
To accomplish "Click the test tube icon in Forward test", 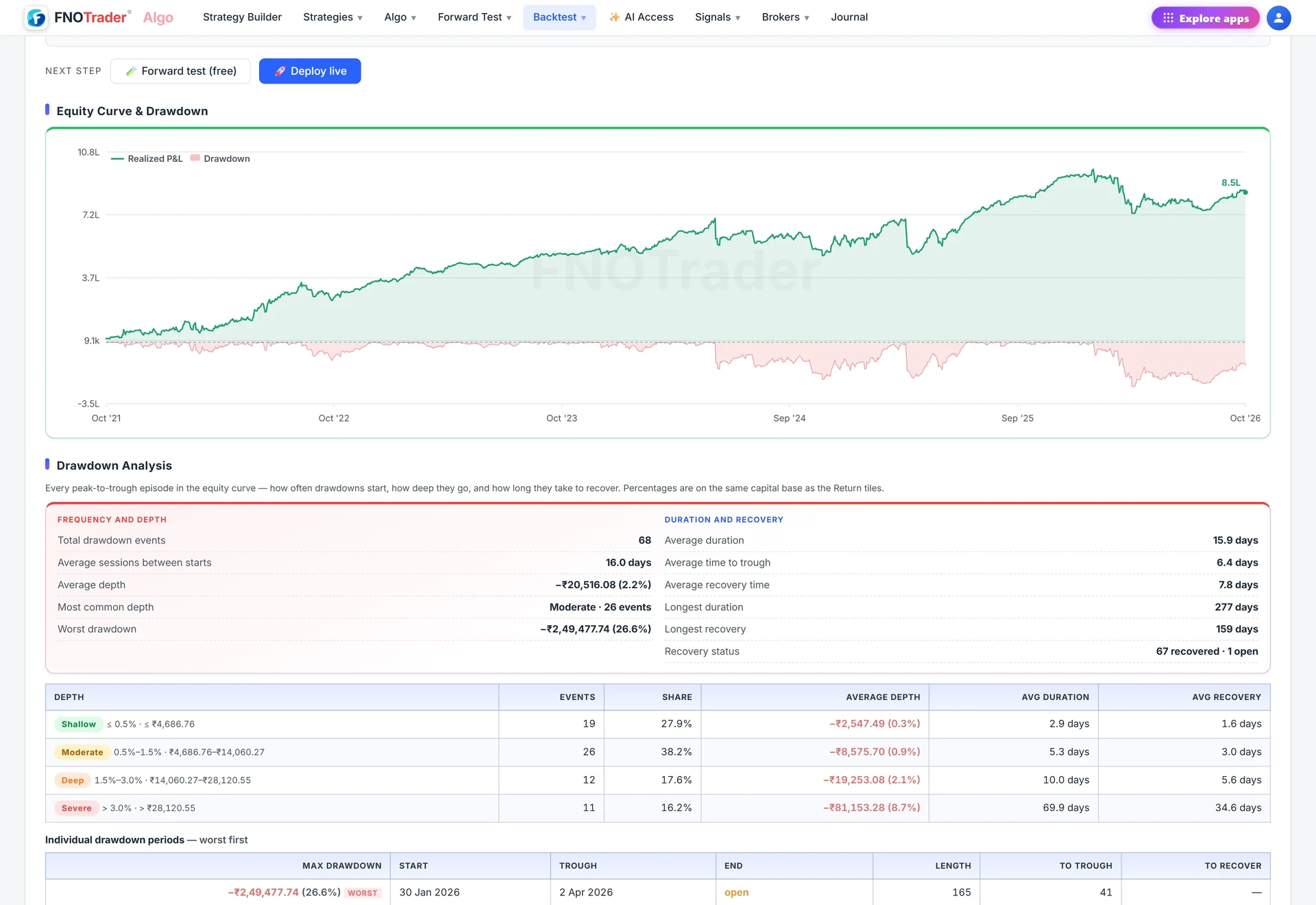I will click(130, 71).
